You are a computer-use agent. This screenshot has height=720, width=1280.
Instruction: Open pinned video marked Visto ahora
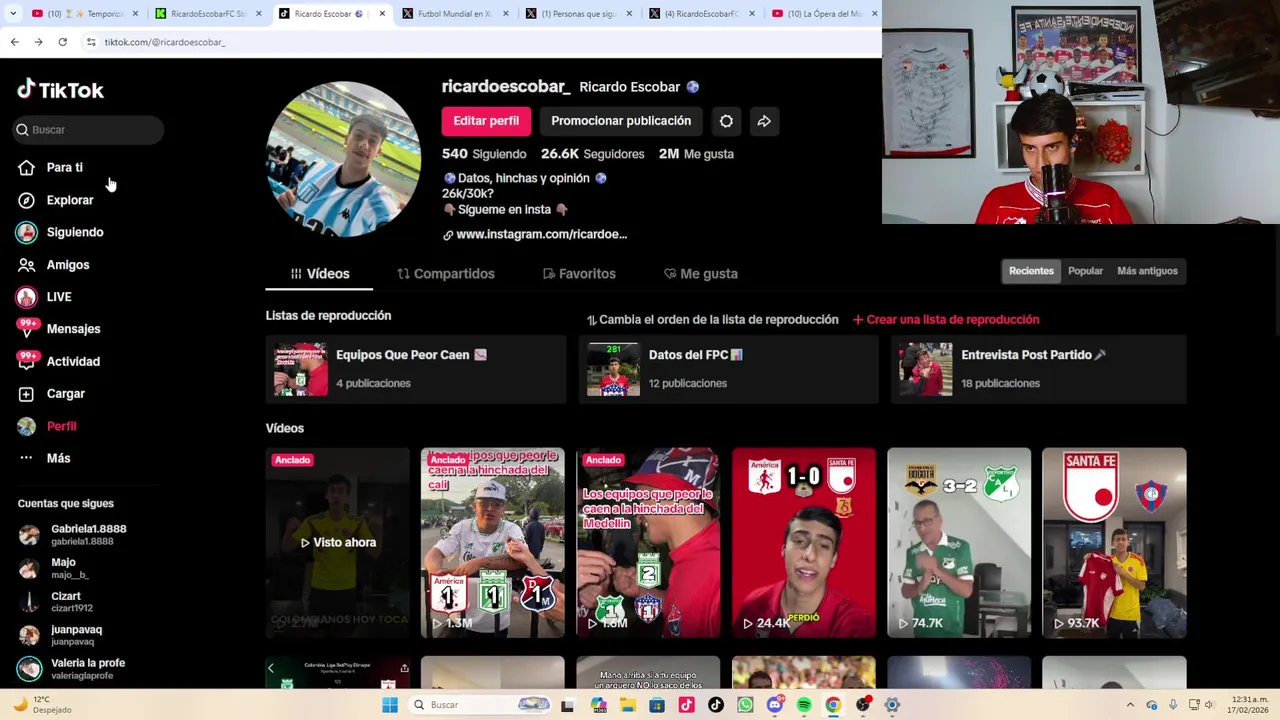point(337,543)
